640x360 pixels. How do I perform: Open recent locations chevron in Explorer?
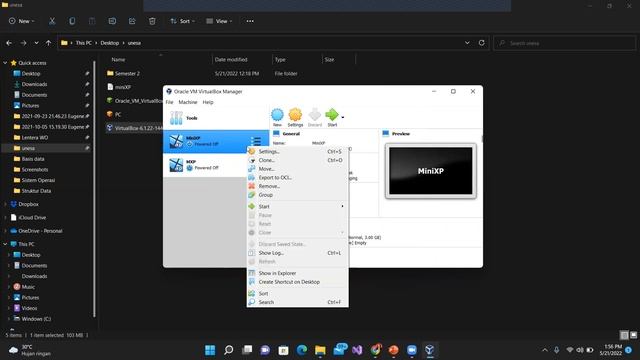click(36, 43)
